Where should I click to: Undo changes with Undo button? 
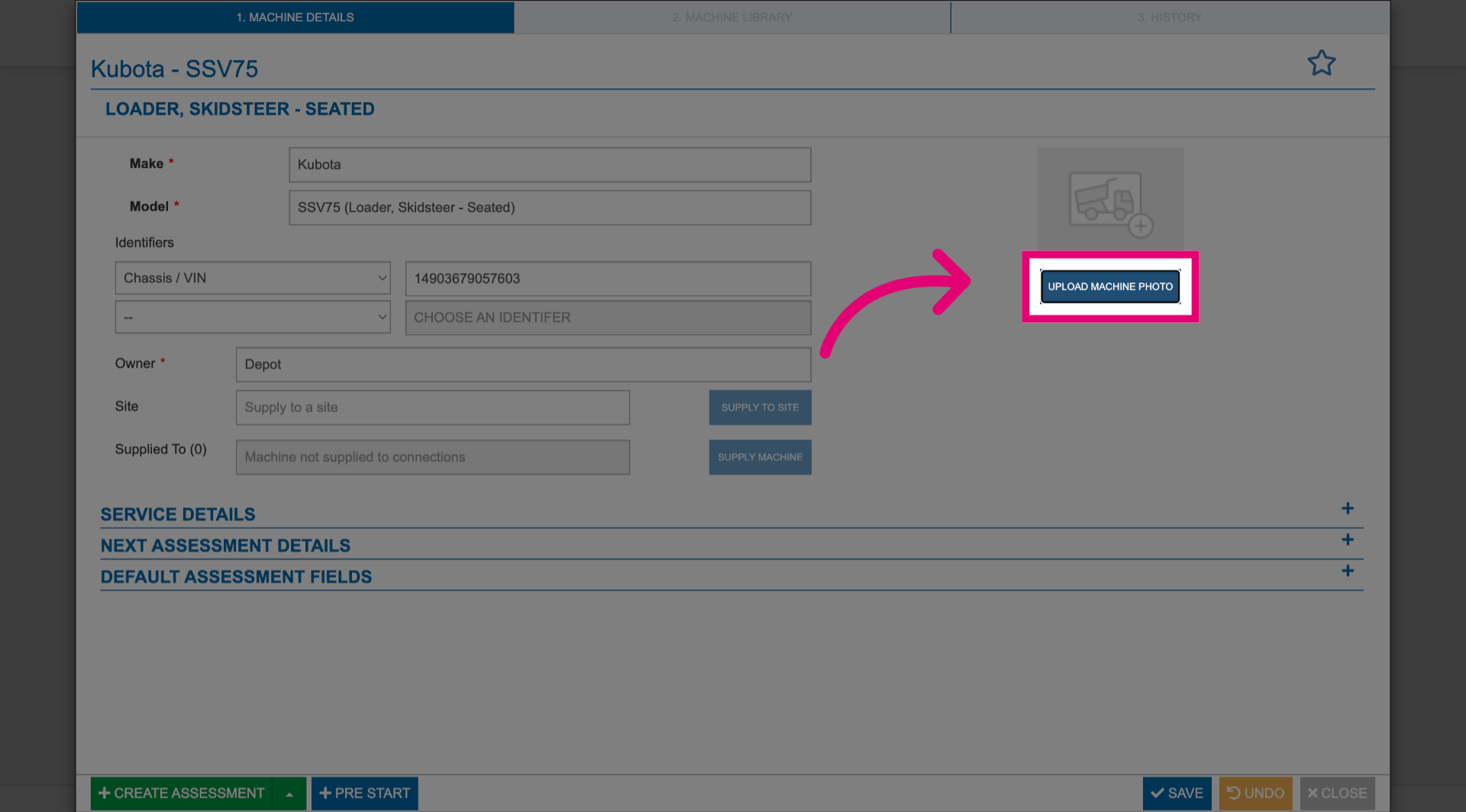[1256, 794]
